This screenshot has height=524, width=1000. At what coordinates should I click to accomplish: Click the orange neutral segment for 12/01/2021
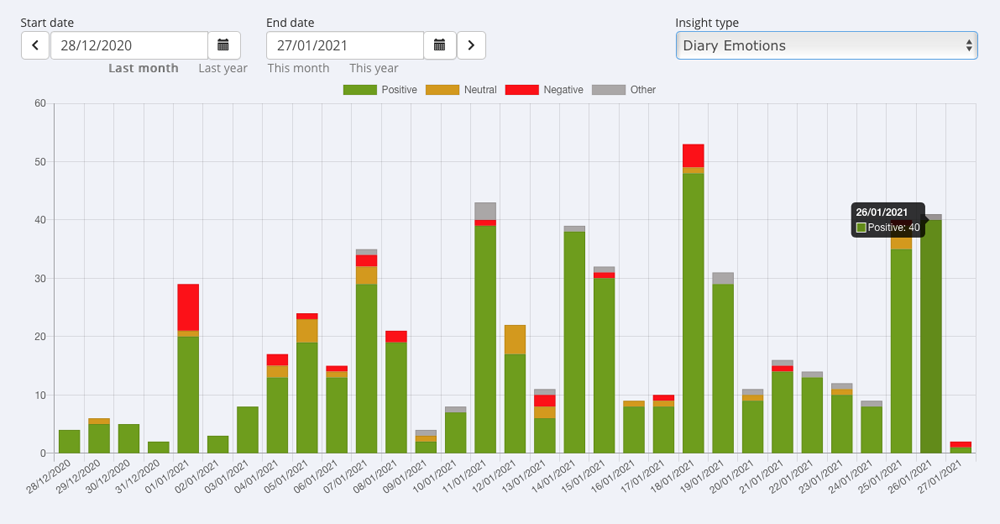point(515,340)
